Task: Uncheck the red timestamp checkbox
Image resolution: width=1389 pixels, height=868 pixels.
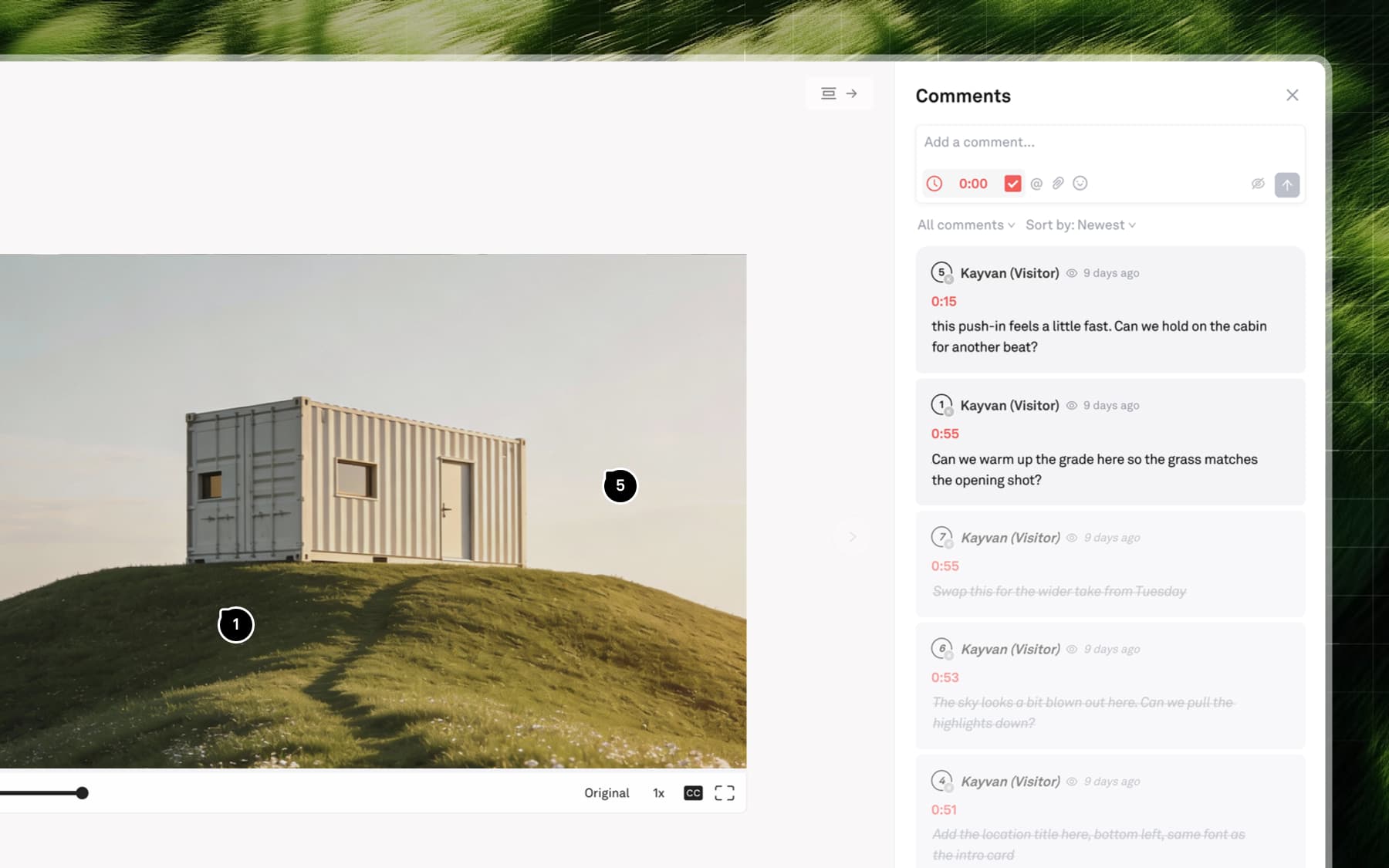Action: tap(1012, 184)
